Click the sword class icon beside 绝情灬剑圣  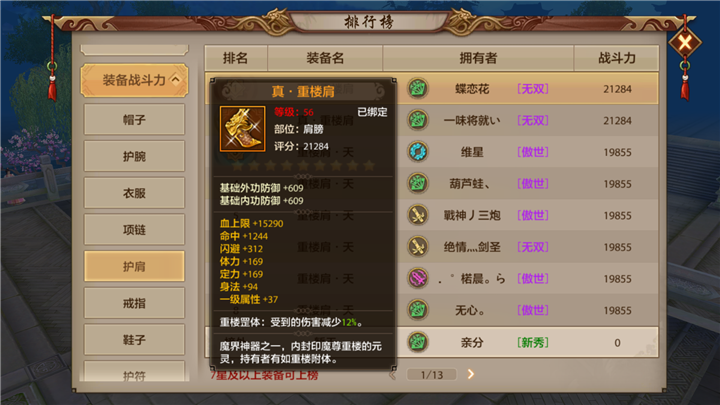418,247
